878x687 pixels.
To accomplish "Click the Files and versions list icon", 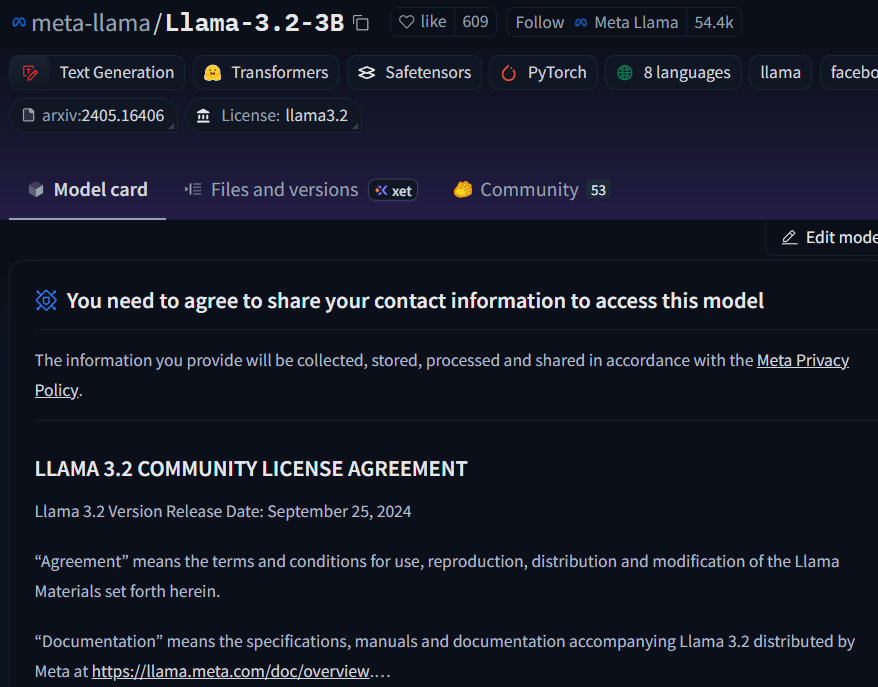I will [x=193, y=190].
